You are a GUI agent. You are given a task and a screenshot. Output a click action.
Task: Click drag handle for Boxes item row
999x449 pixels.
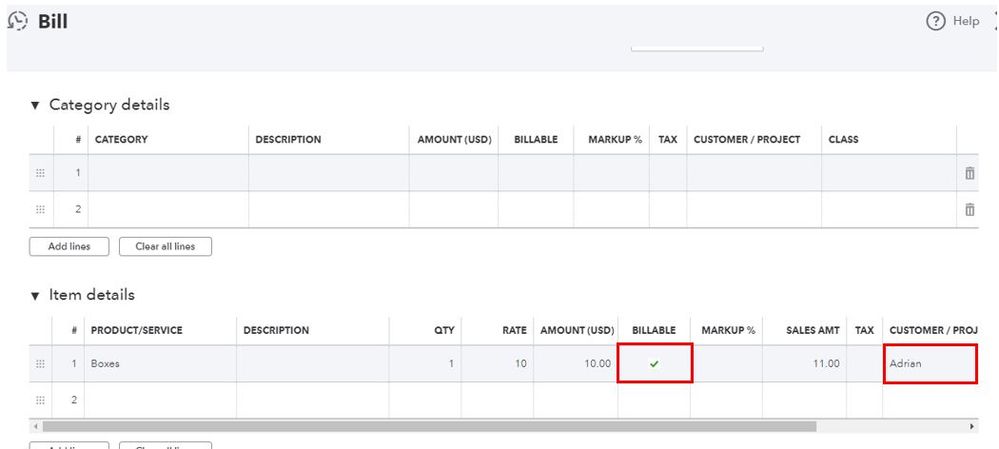click(40, 364)
